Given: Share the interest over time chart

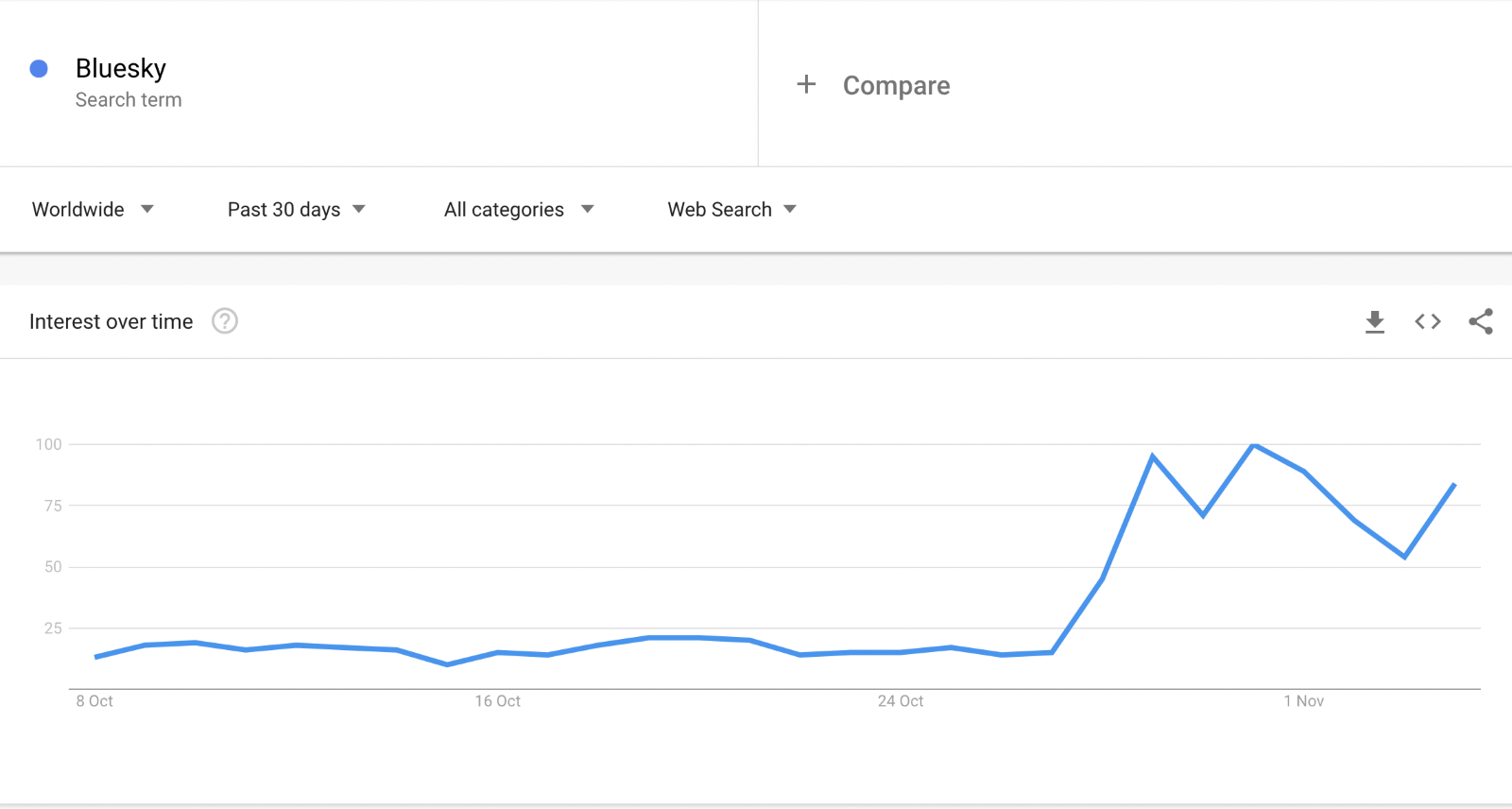Looking at the screenshot, I should 1481,321.
